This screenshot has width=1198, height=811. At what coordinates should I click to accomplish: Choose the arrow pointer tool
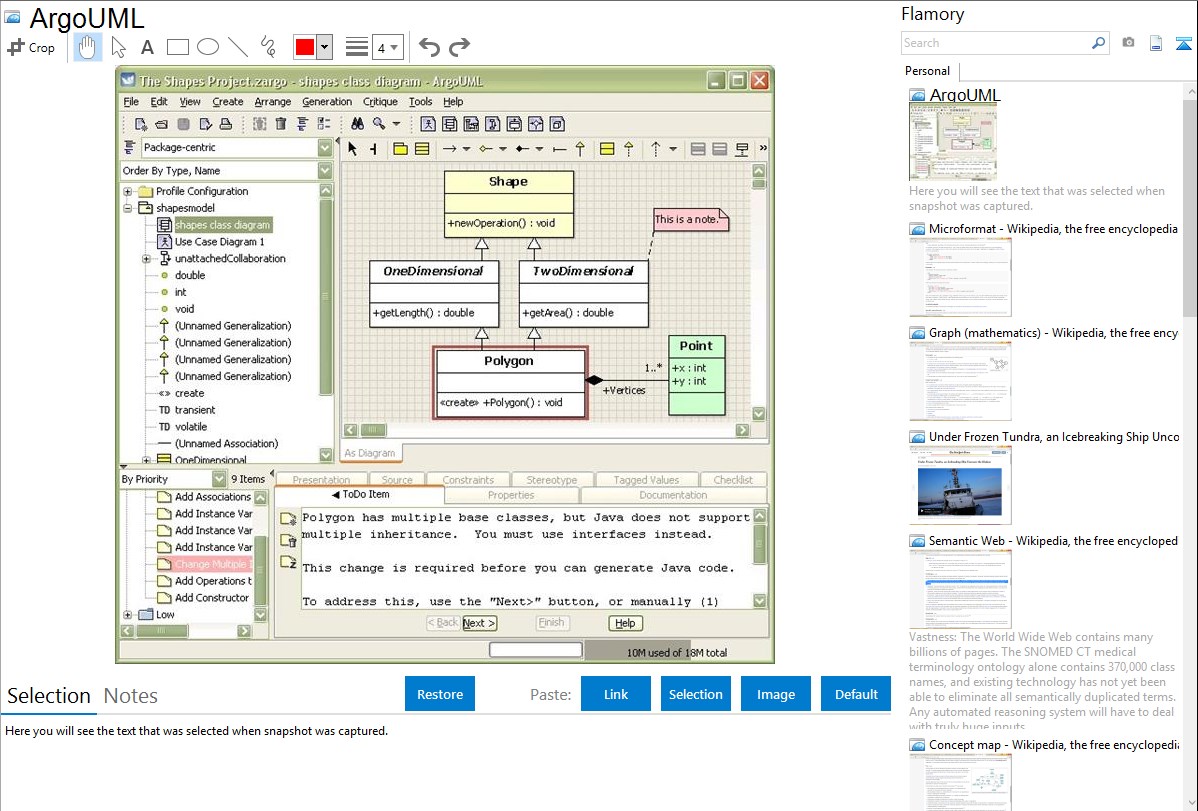(118, 47)
